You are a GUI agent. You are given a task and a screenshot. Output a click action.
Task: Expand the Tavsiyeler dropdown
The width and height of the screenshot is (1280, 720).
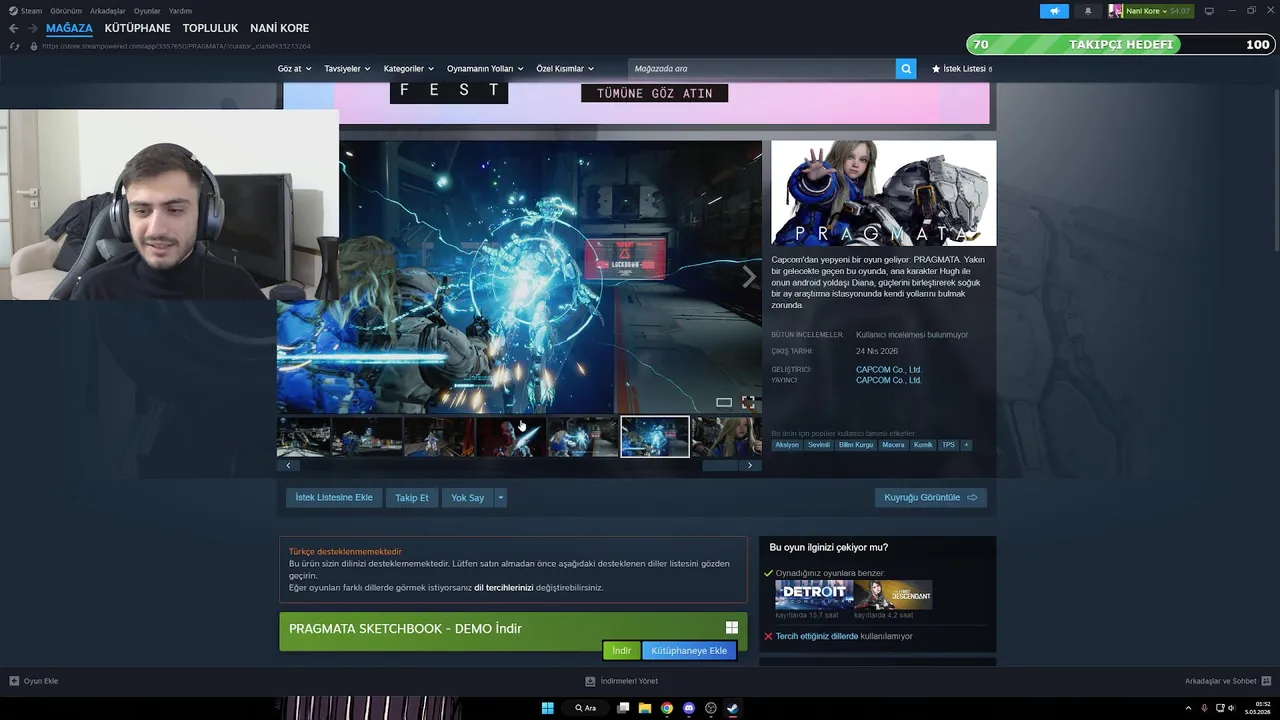(x=347, y=69)
